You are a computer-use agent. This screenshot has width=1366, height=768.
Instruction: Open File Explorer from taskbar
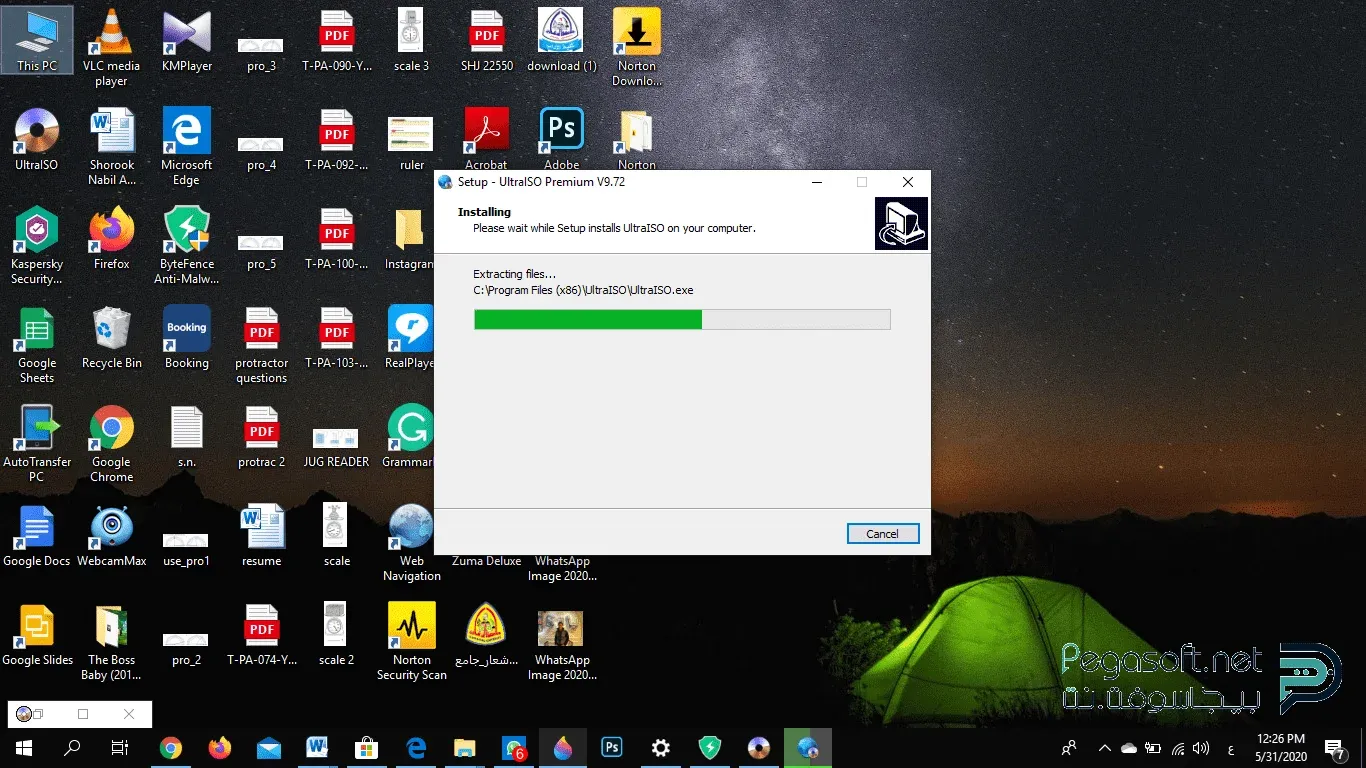(x=465, y=748)
